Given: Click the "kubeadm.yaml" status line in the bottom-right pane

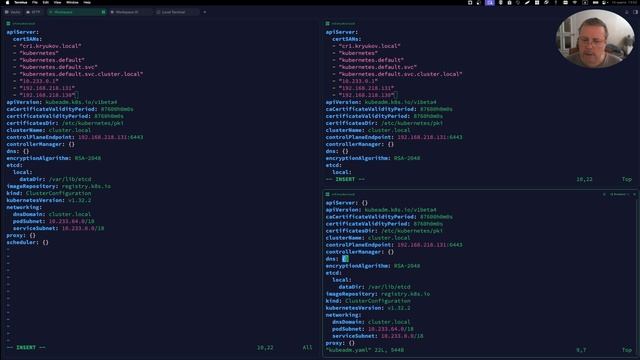Looking at the screenshot, I should 364,350.
